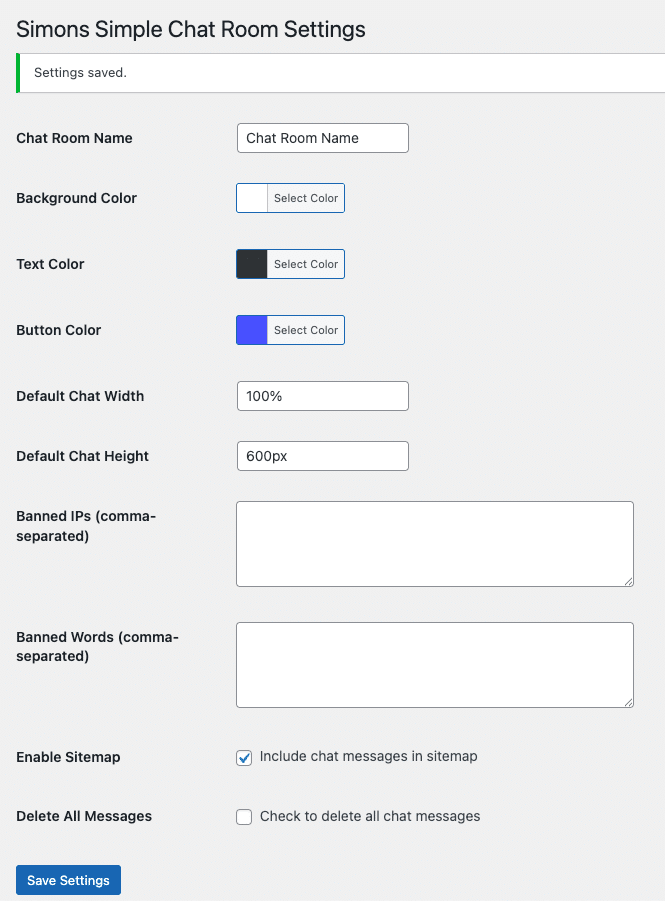Image resolution: width=665 pixels, height=901 pixels.
Task: Focus the Default Chat Width field
Action: click(322, 396)
